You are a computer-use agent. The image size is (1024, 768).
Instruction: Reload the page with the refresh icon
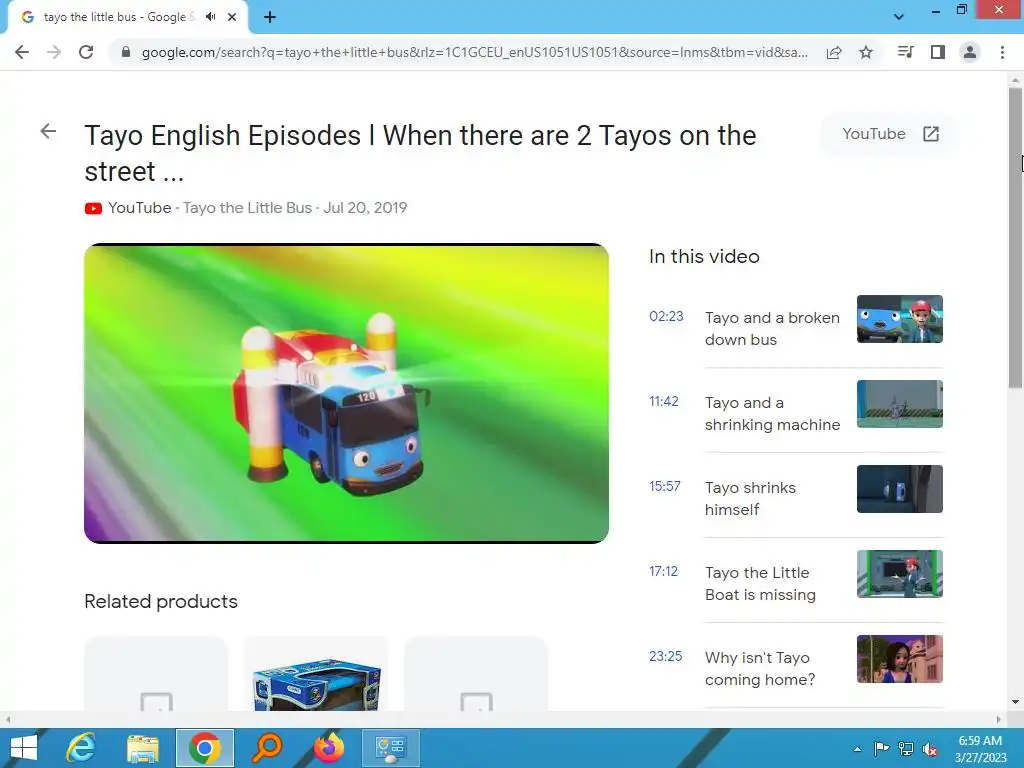pyautogui.click(x=86, y=52)
